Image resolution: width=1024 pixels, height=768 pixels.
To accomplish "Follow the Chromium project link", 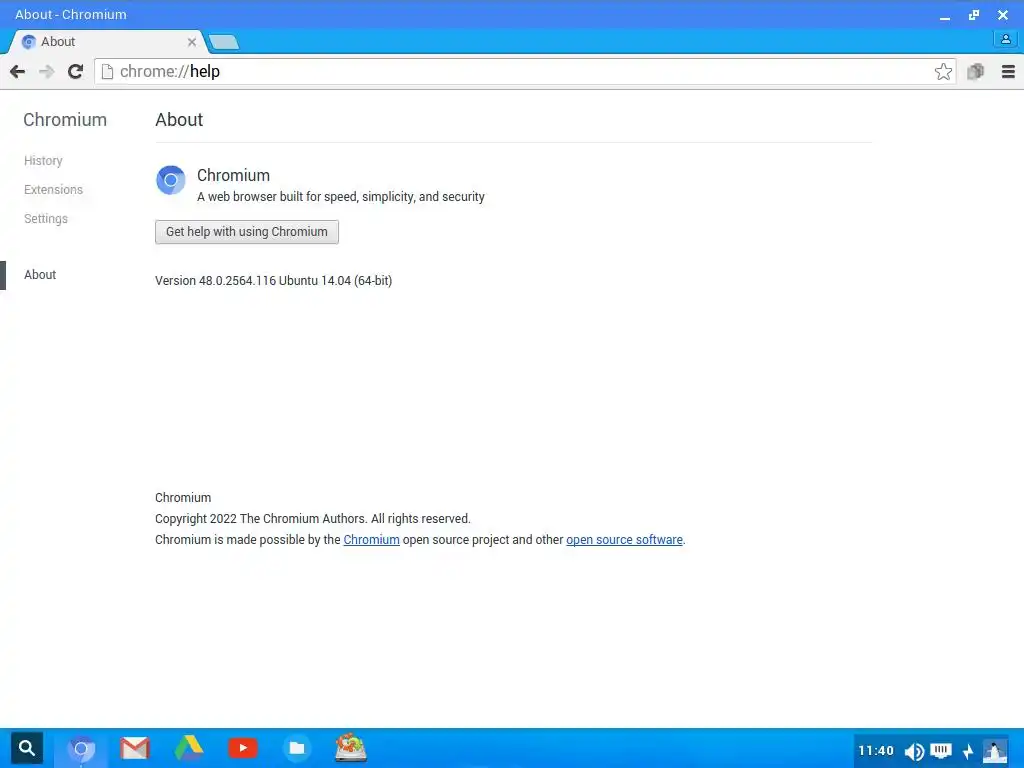I will pyautogui.click(x=372, y=539).
